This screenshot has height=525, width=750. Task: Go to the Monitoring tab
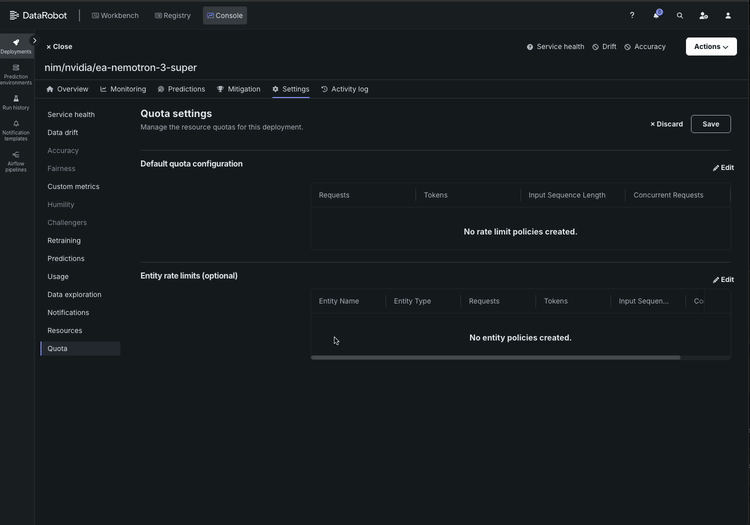pos(123,89)
